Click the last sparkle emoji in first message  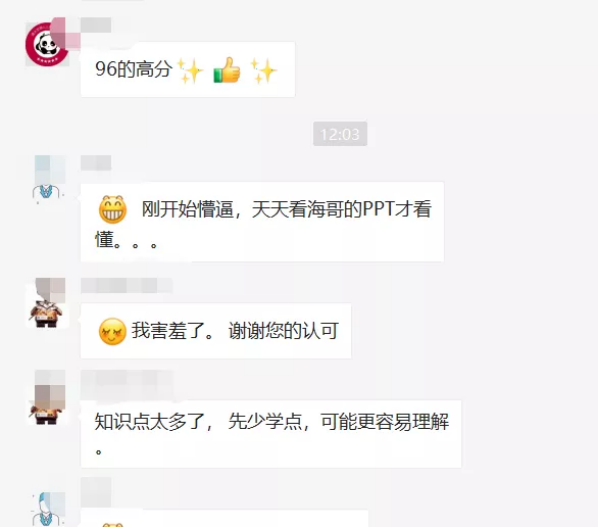[263, 71]
